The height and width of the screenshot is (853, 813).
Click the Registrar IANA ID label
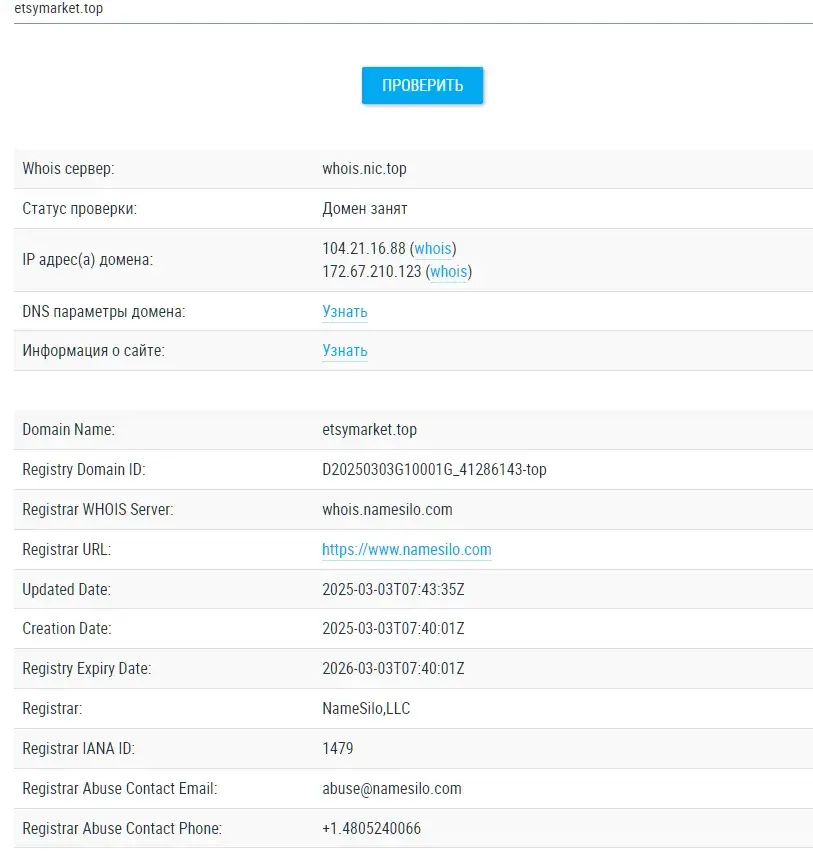[x=78, y=749]
